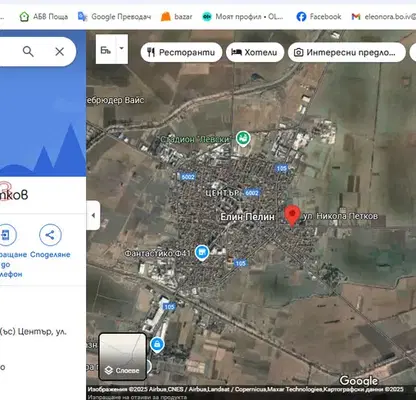Open the Facebook bookmark
Image resolution: width=416 pixels, height=400 pixels.
tap(319, 17)
